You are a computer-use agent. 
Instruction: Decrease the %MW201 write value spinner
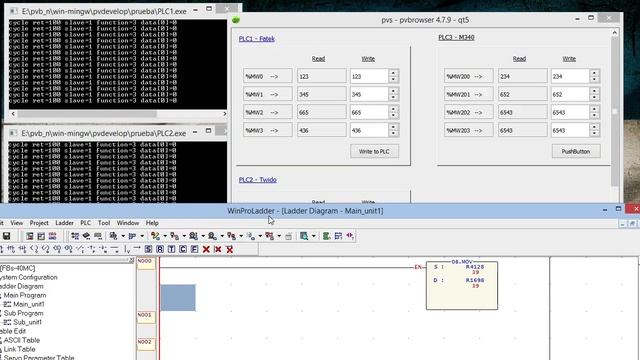[x=594, y=98]
